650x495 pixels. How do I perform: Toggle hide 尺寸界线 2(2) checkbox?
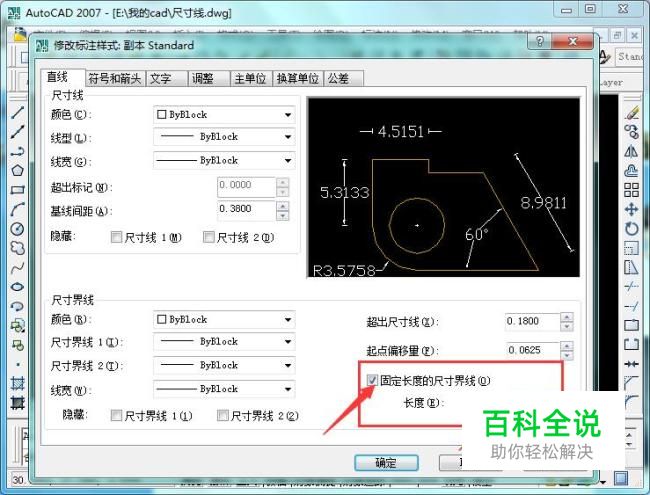click(223, 415)
